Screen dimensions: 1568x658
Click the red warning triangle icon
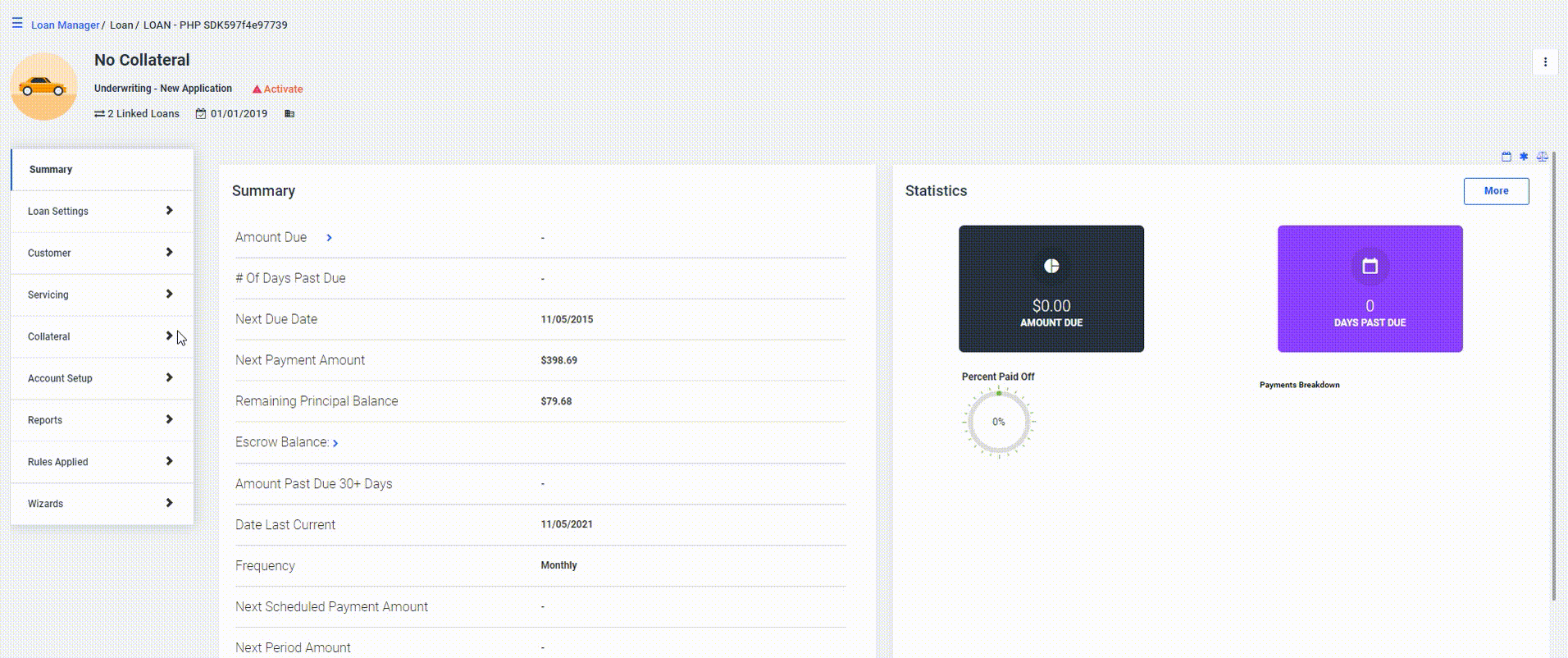pos(257,89)
